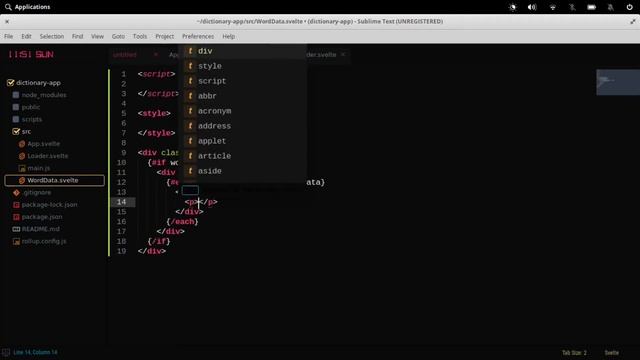640x360 pixels.
Task: Open the Applications search icon
Action: click(8, 7)
